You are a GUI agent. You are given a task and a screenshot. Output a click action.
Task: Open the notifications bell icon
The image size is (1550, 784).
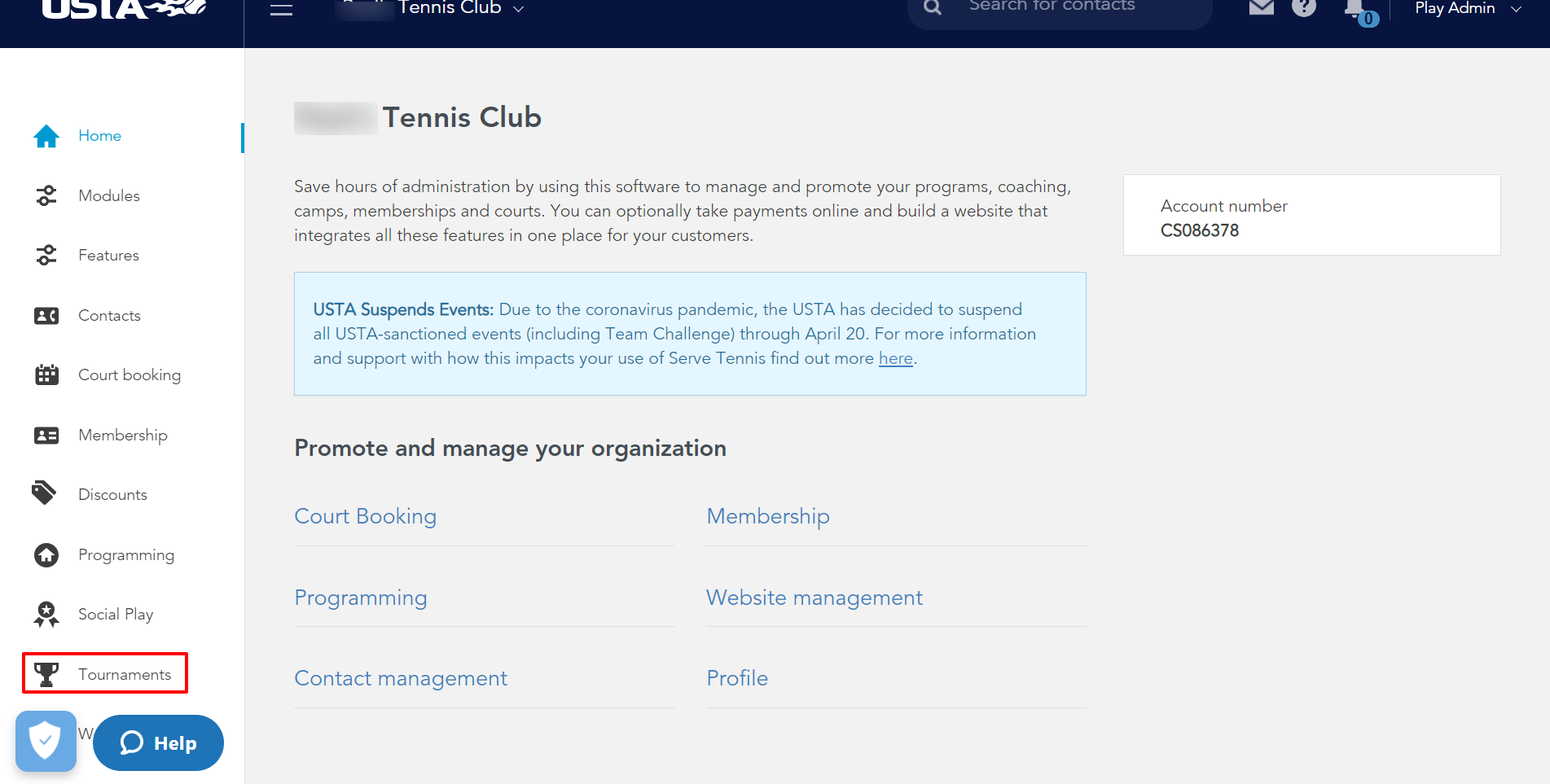[1355, 8]
